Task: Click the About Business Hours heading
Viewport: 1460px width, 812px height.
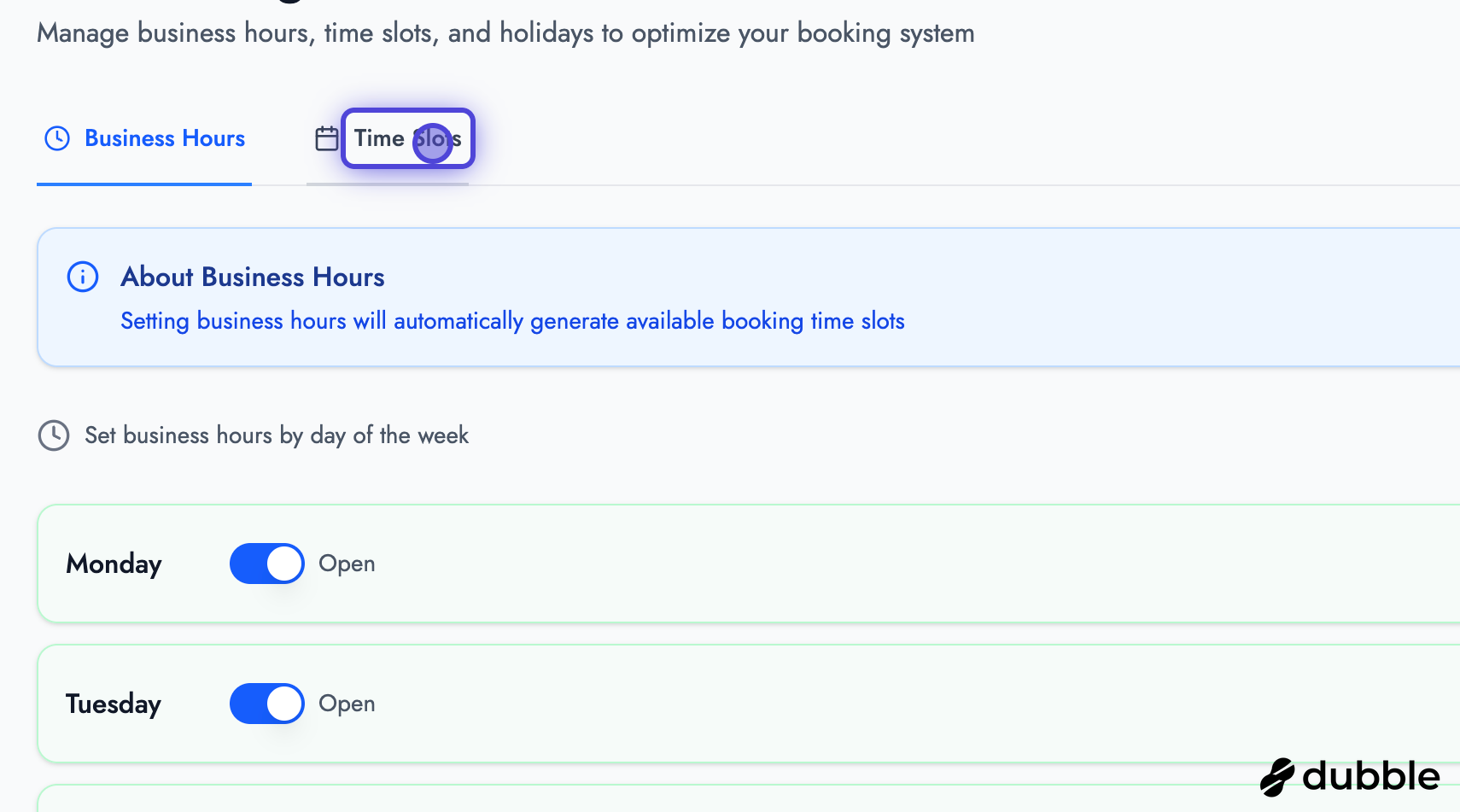Action: (252, 277)
